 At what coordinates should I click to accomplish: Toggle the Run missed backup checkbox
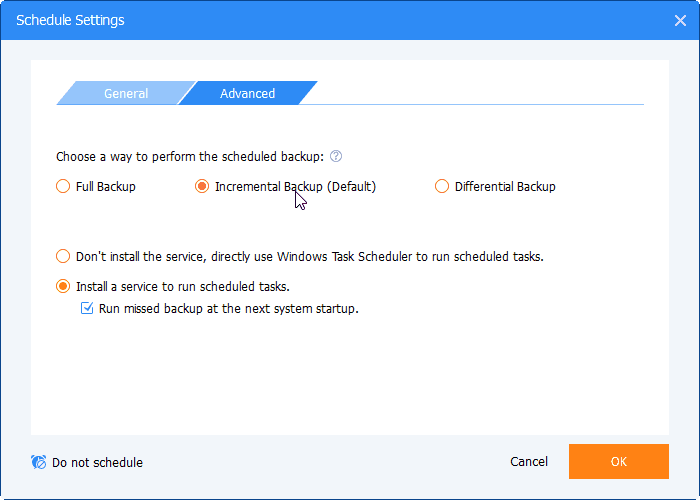pos(86,309)
